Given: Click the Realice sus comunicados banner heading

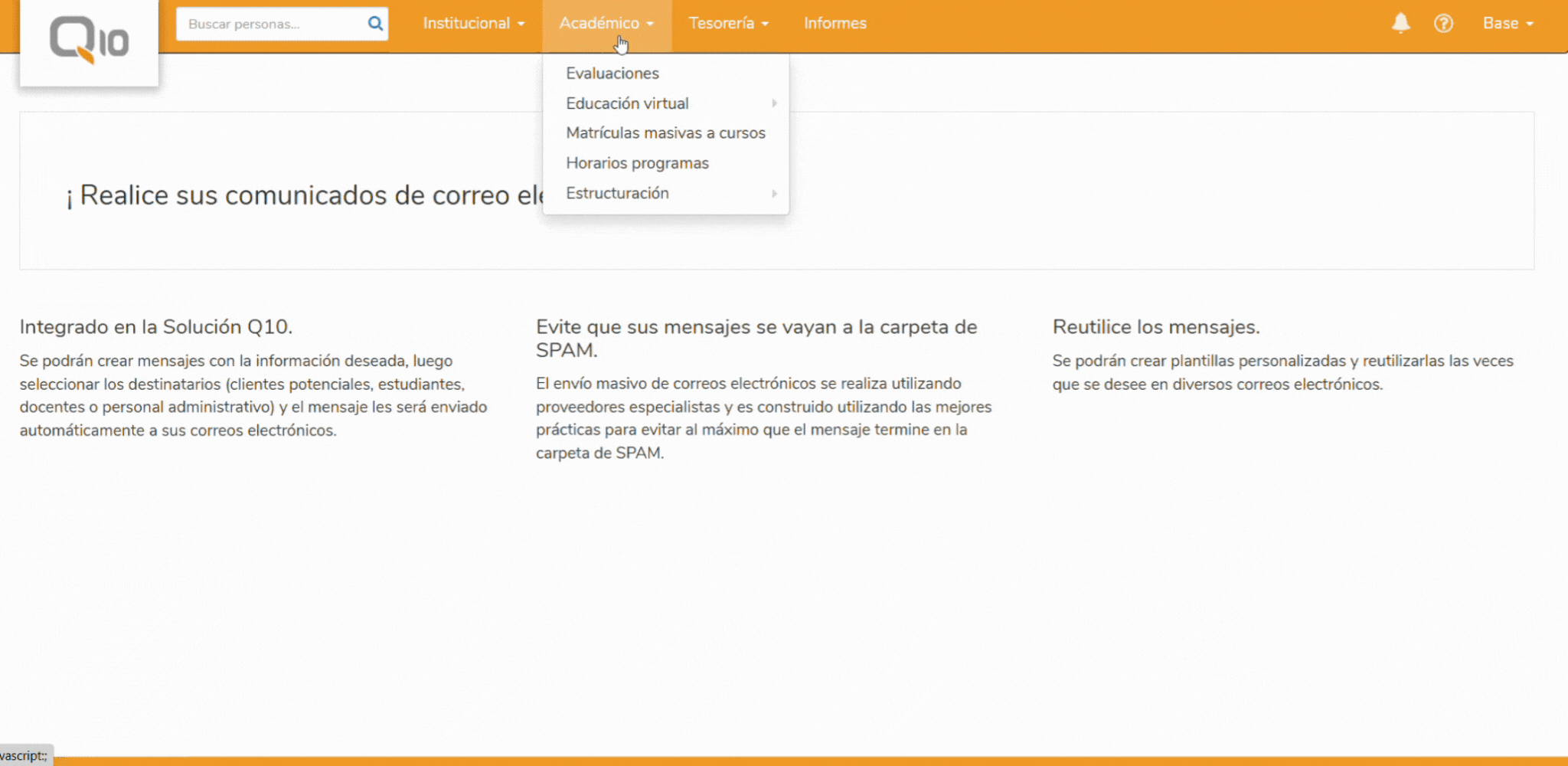Looking at the screenshot, I should point(303,195).
